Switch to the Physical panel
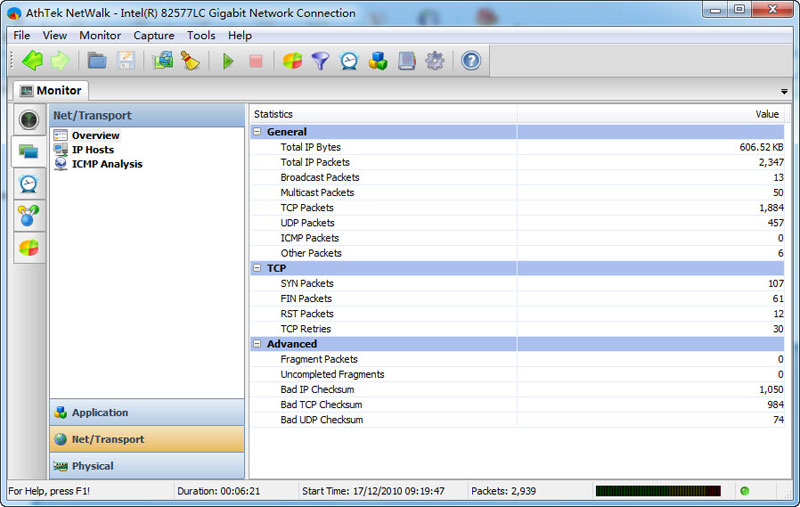Viewport: 800px width, 507px height. pos(147,466)
